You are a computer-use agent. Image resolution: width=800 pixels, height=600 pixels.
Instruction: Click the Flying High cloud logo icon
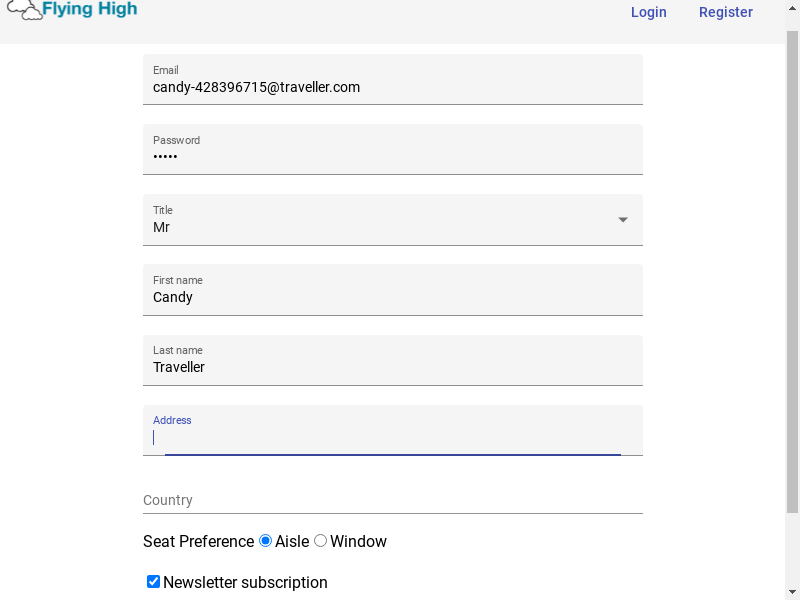[x=24, y=10]
